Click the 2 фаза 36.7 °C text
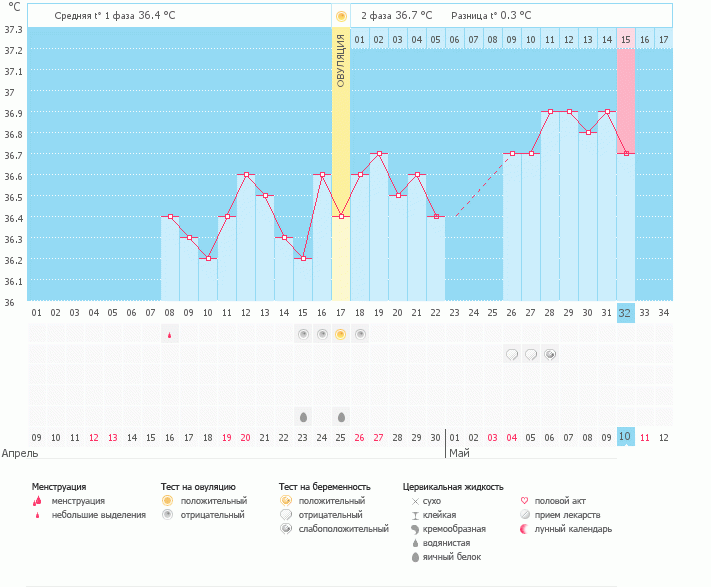 click(x=397, y=16)
